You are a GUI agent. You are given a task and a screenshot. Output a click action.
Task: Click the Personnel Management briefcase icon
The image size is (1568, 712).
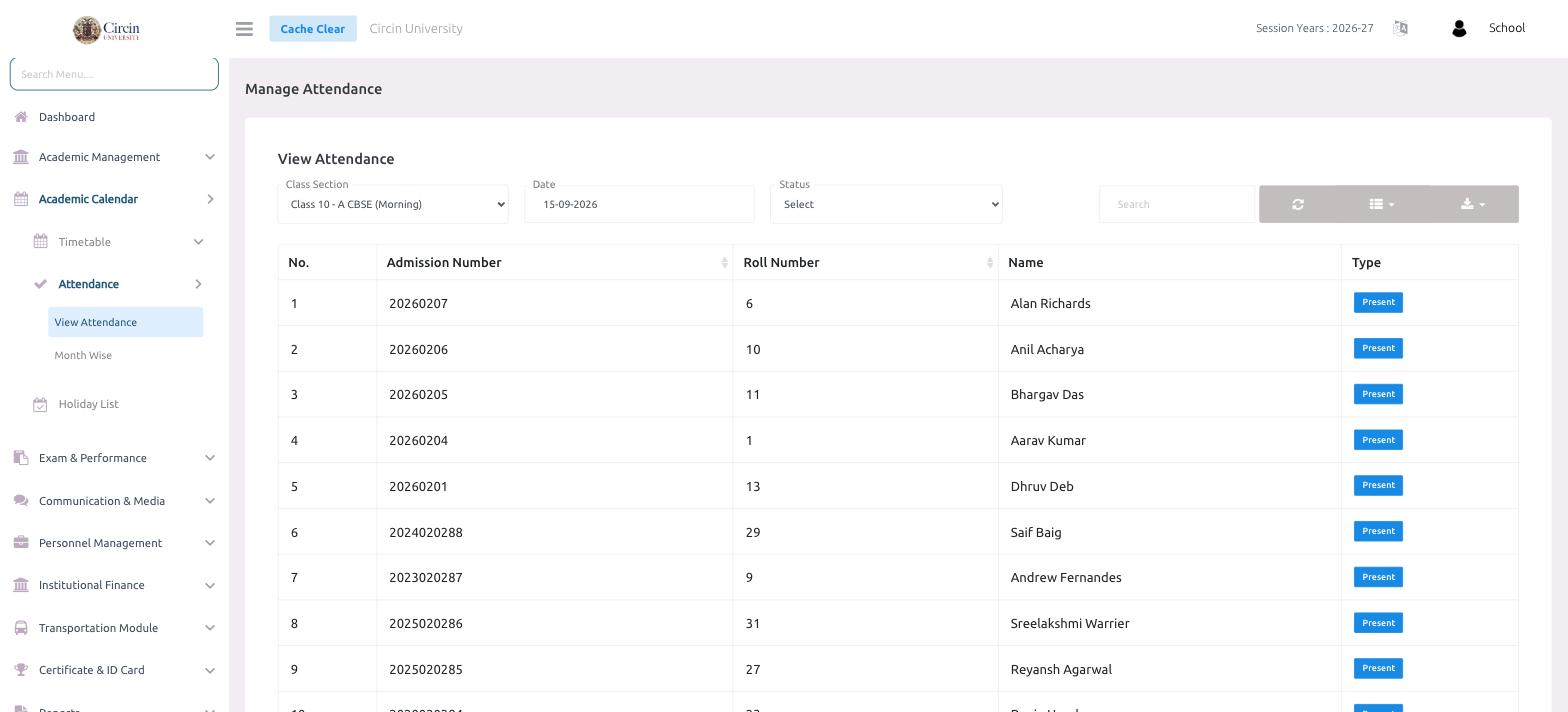(21, 543)
